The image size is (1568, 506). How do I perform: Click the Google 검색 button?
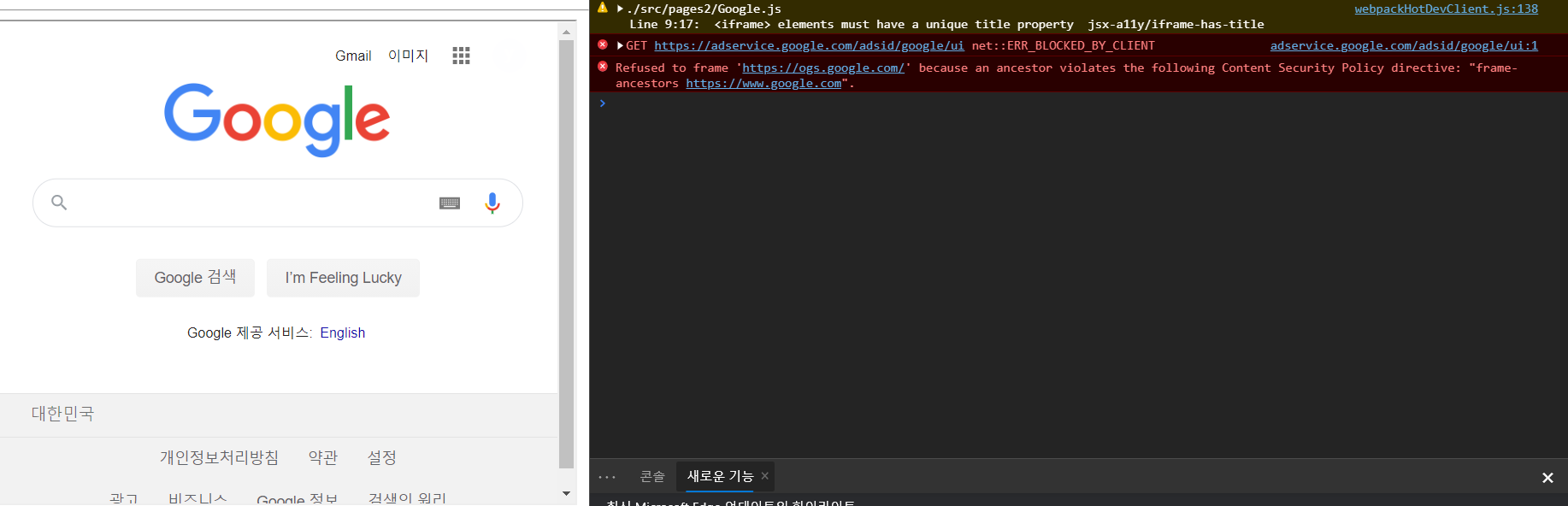(x=195, y=278)
